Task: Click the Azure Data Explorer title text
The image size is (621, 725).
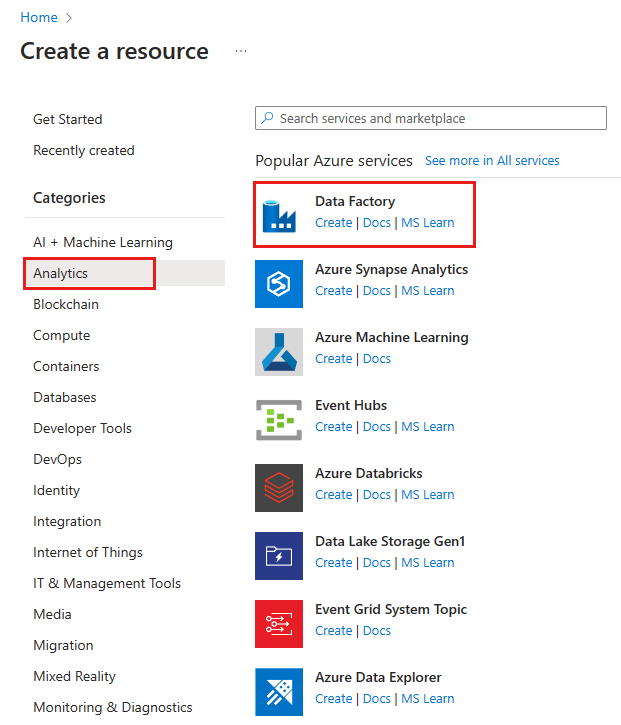Action: click(378, 677)
